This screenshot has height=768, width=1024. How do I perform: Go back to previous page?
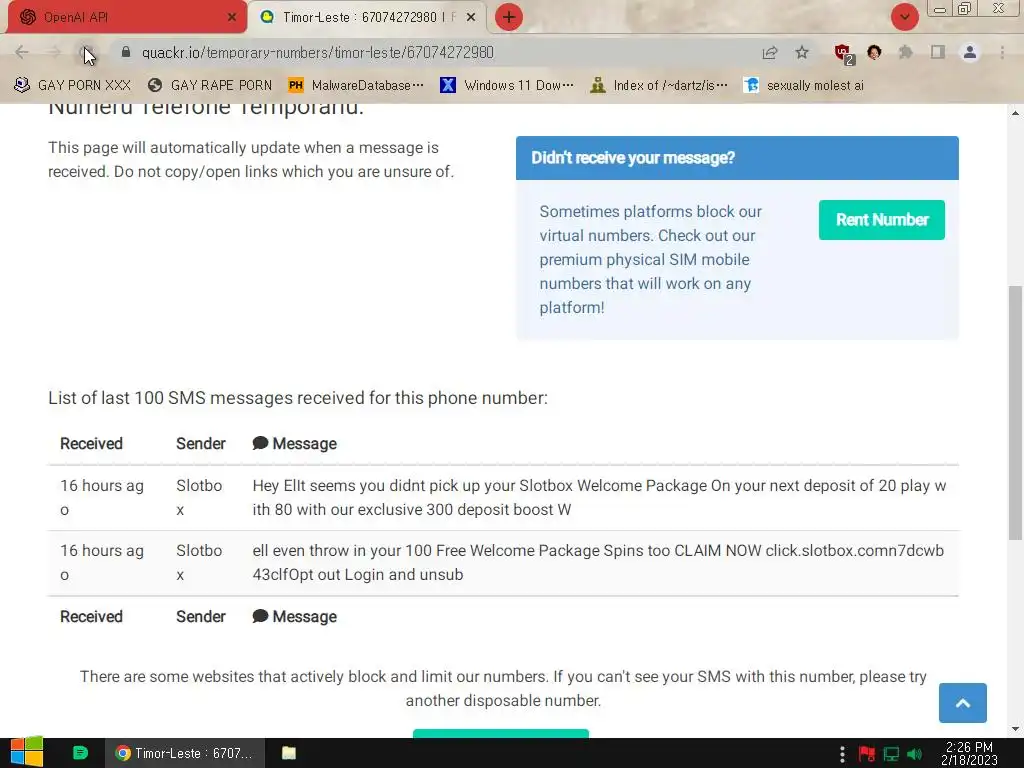(22, 52)
